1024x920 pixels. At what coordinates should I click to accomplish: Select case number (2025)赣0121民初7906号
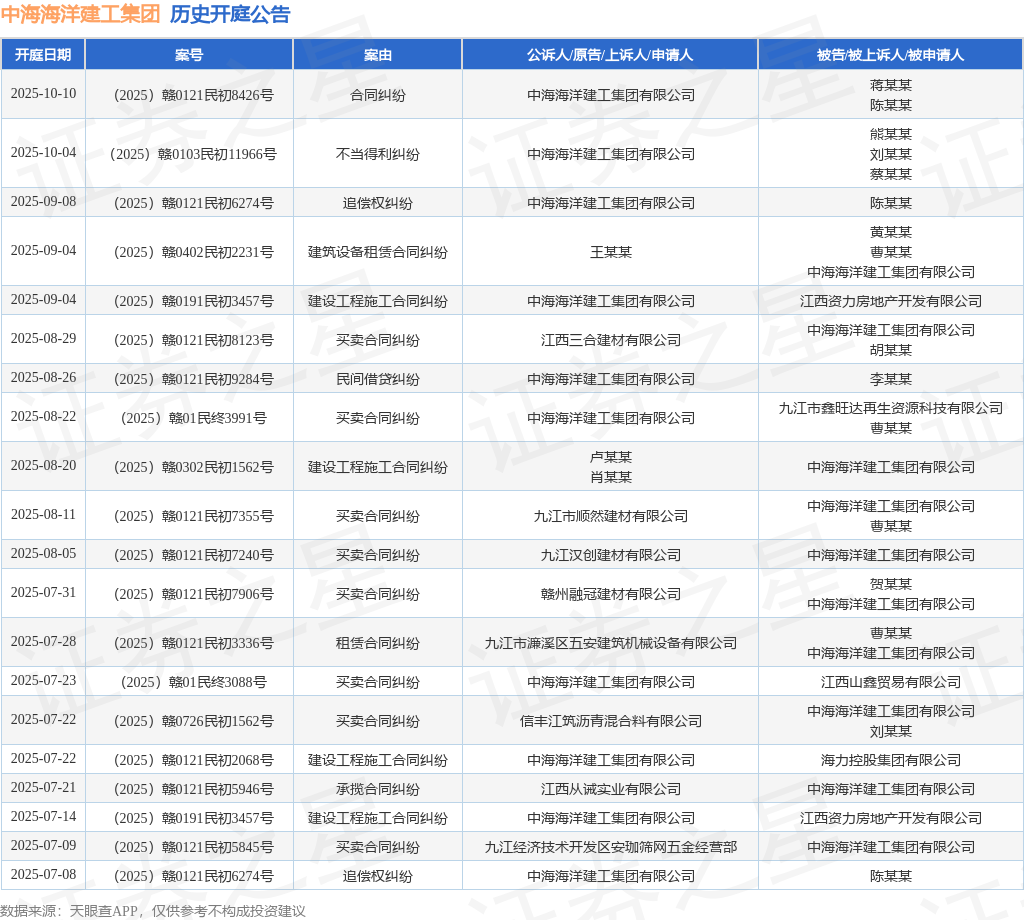pos(193,594)
